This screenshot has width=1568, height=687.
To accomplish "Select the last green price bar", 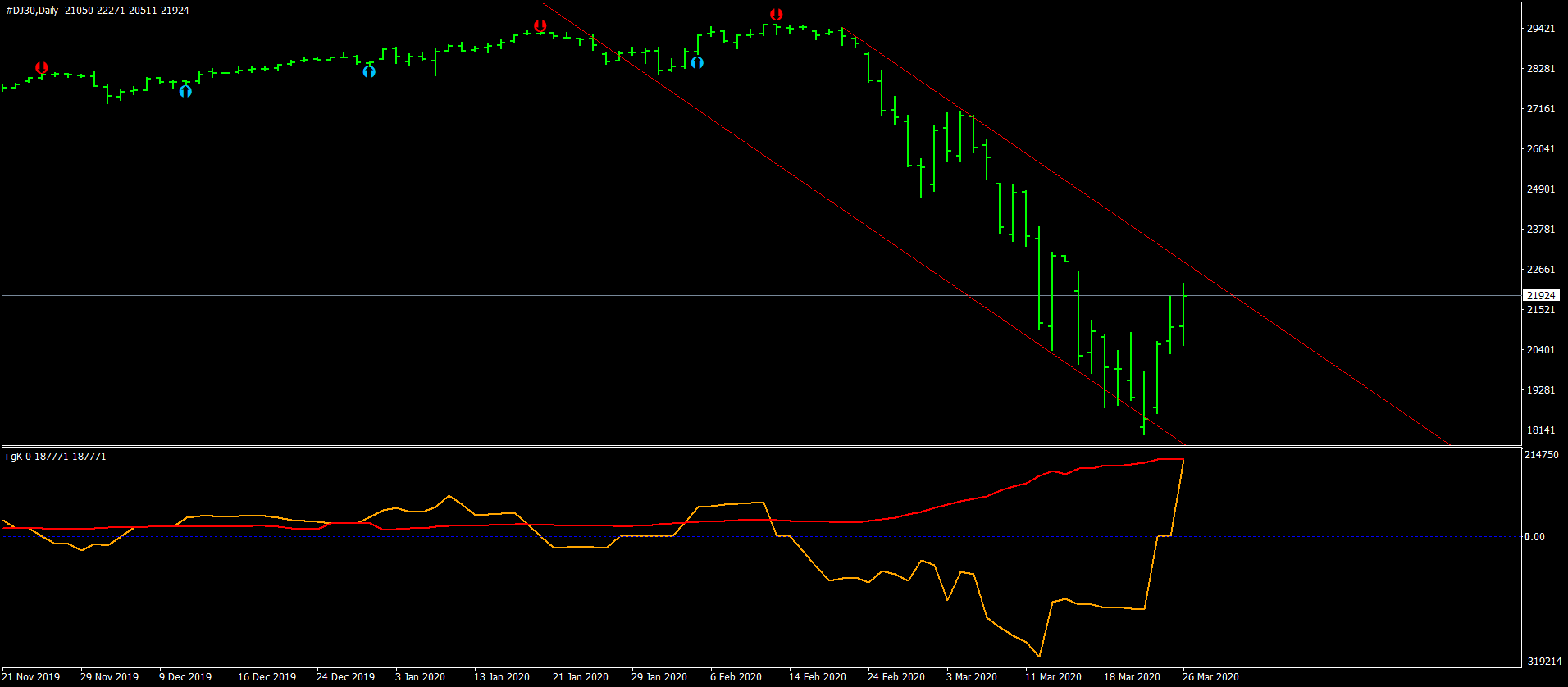I will click(1183, 314).
